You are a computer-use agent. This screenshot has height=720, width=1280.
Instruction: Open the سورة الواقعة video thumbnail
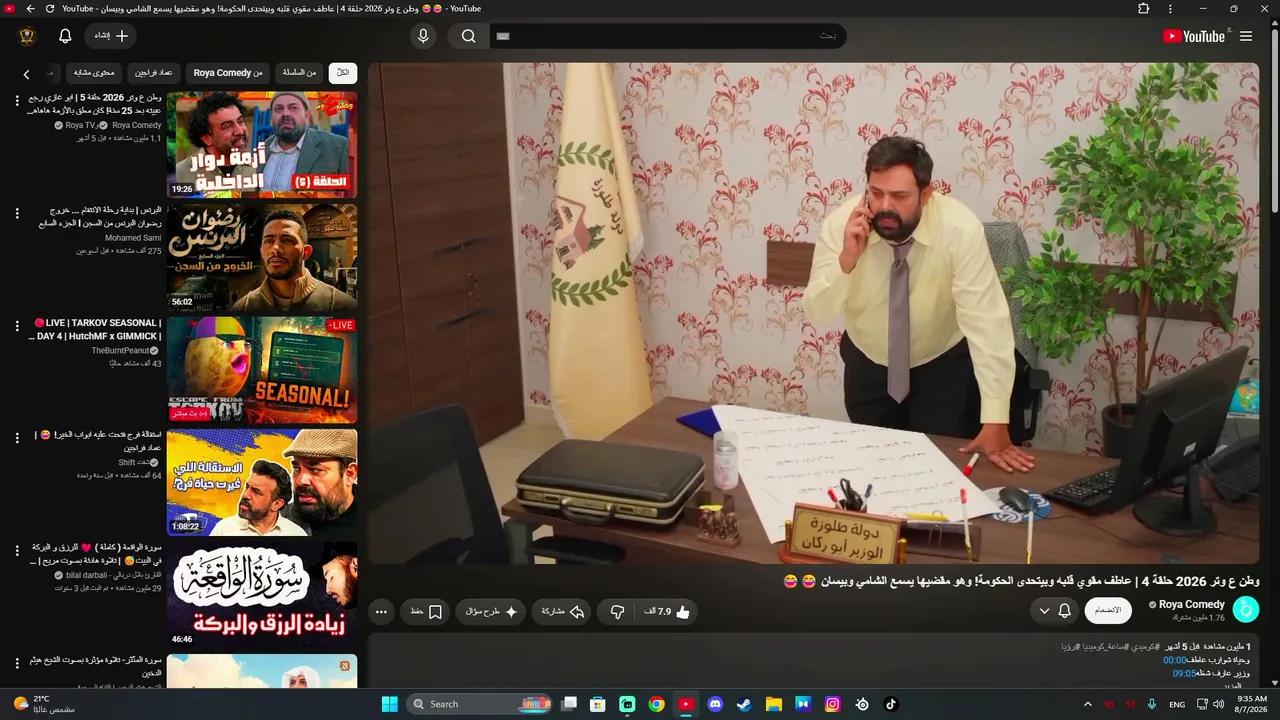(x=262, y=595)
